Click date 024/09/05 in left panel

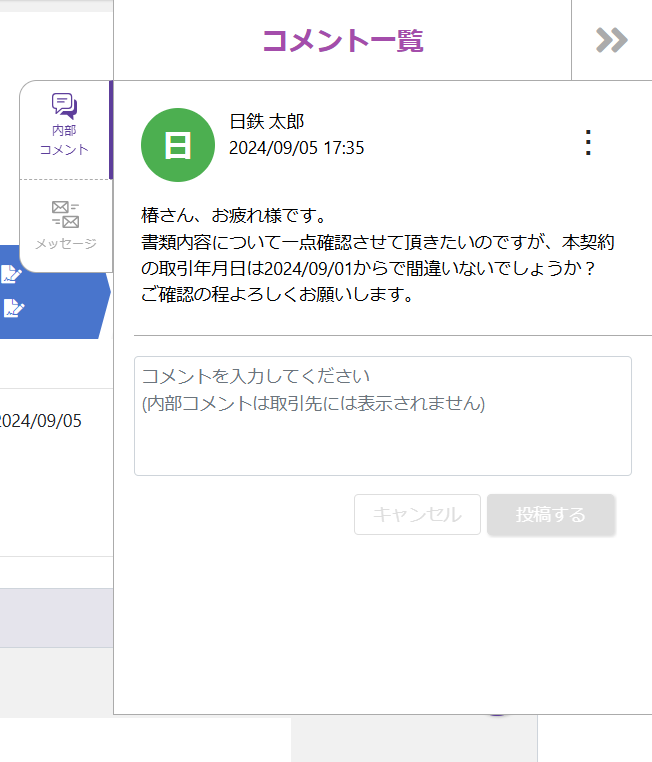(41, 421)
